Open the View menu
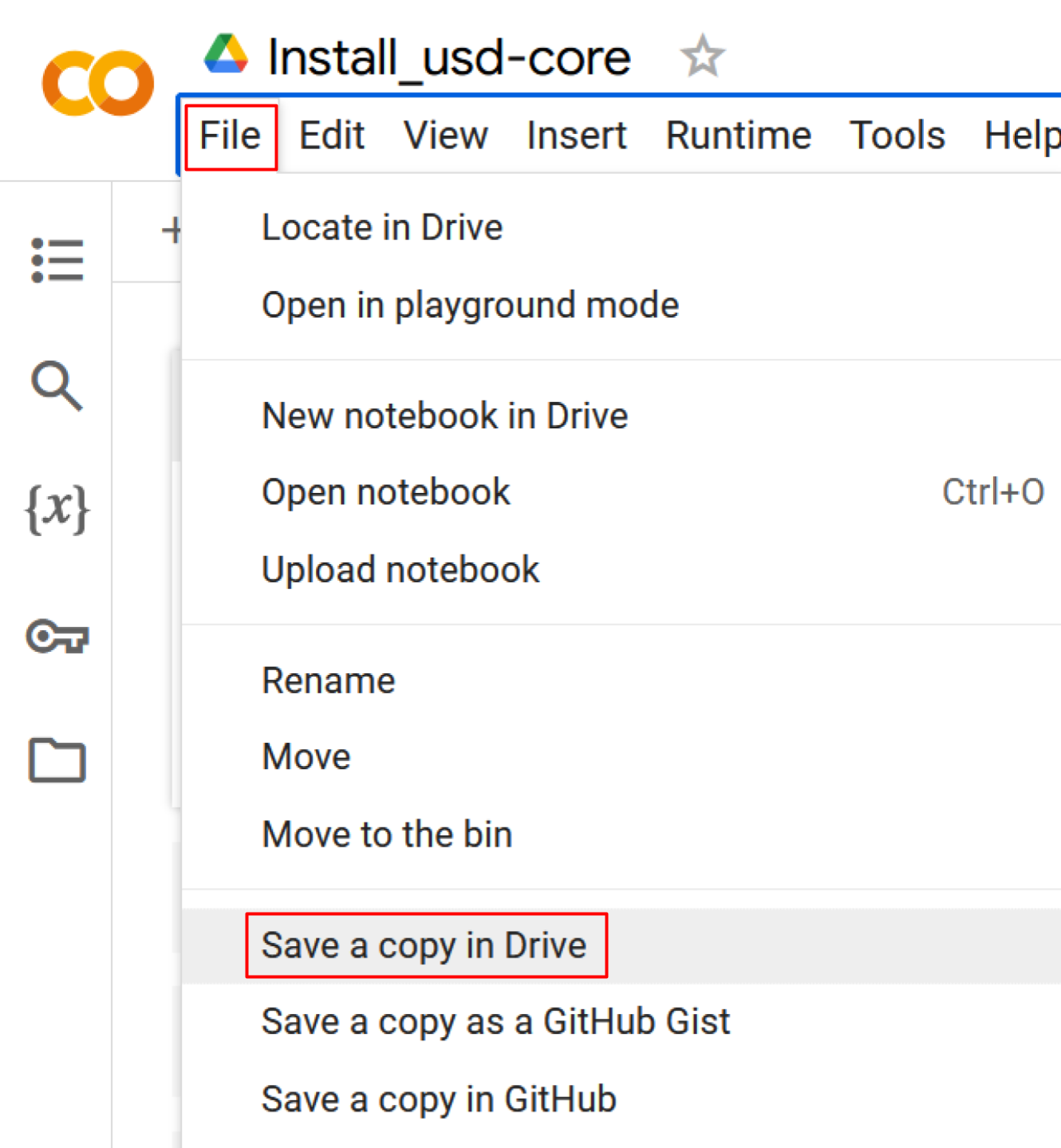The height and width of the screenshot is (1148, 1061). 445,136
